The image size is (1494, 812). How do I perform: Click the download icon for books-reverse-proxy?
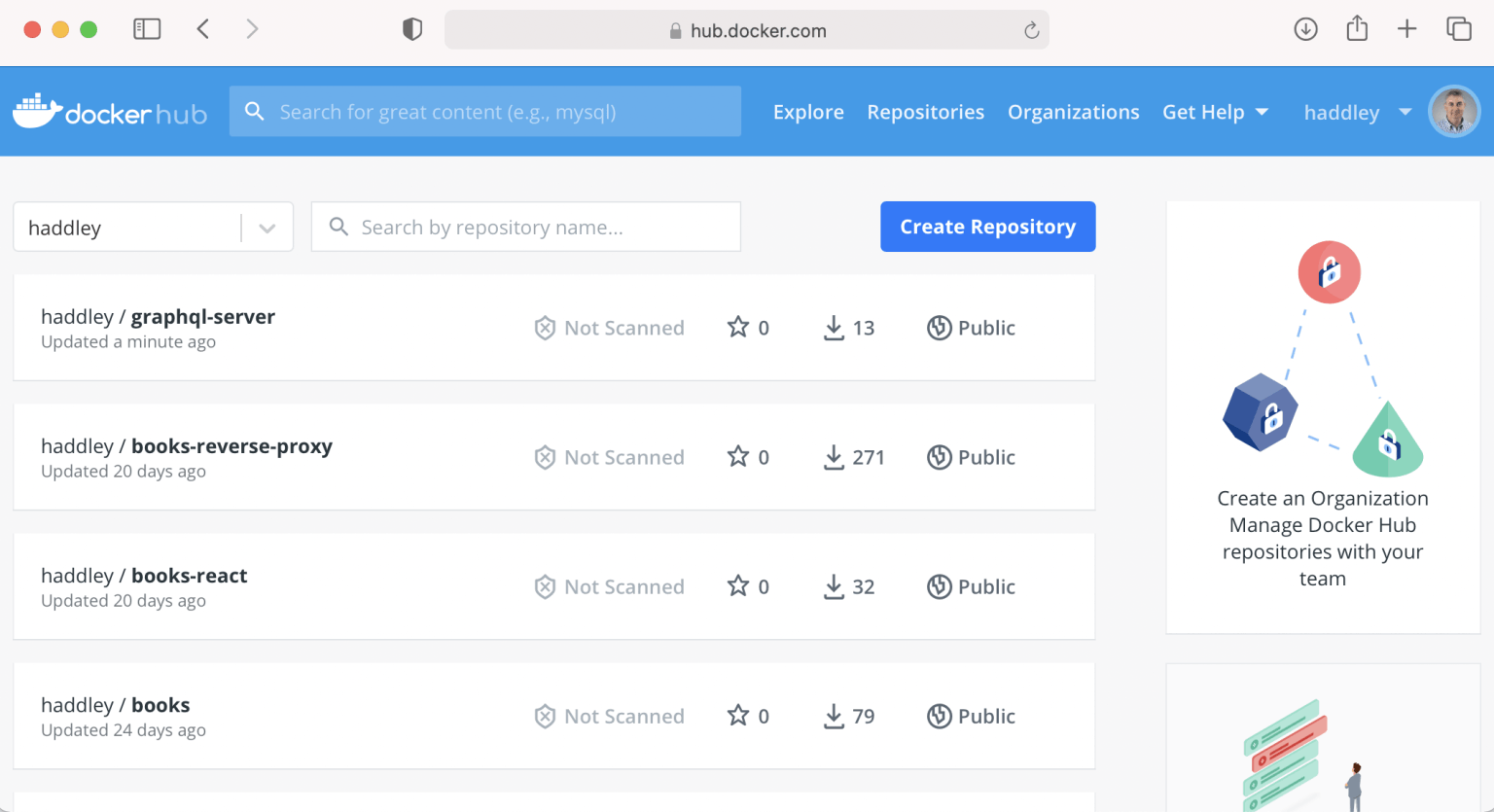[x=834, y=457]
